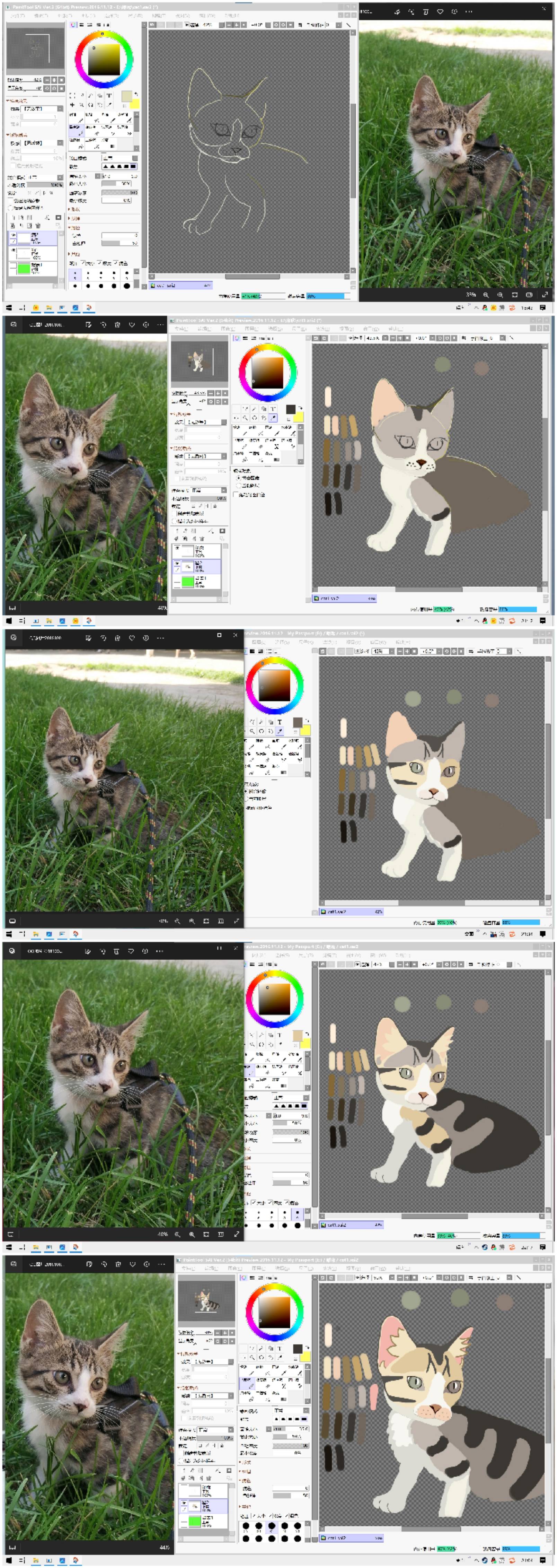557x1568 pixels.
Task: Click navigator zoom-out minus button in line-art window
Action: coord(47,80)
